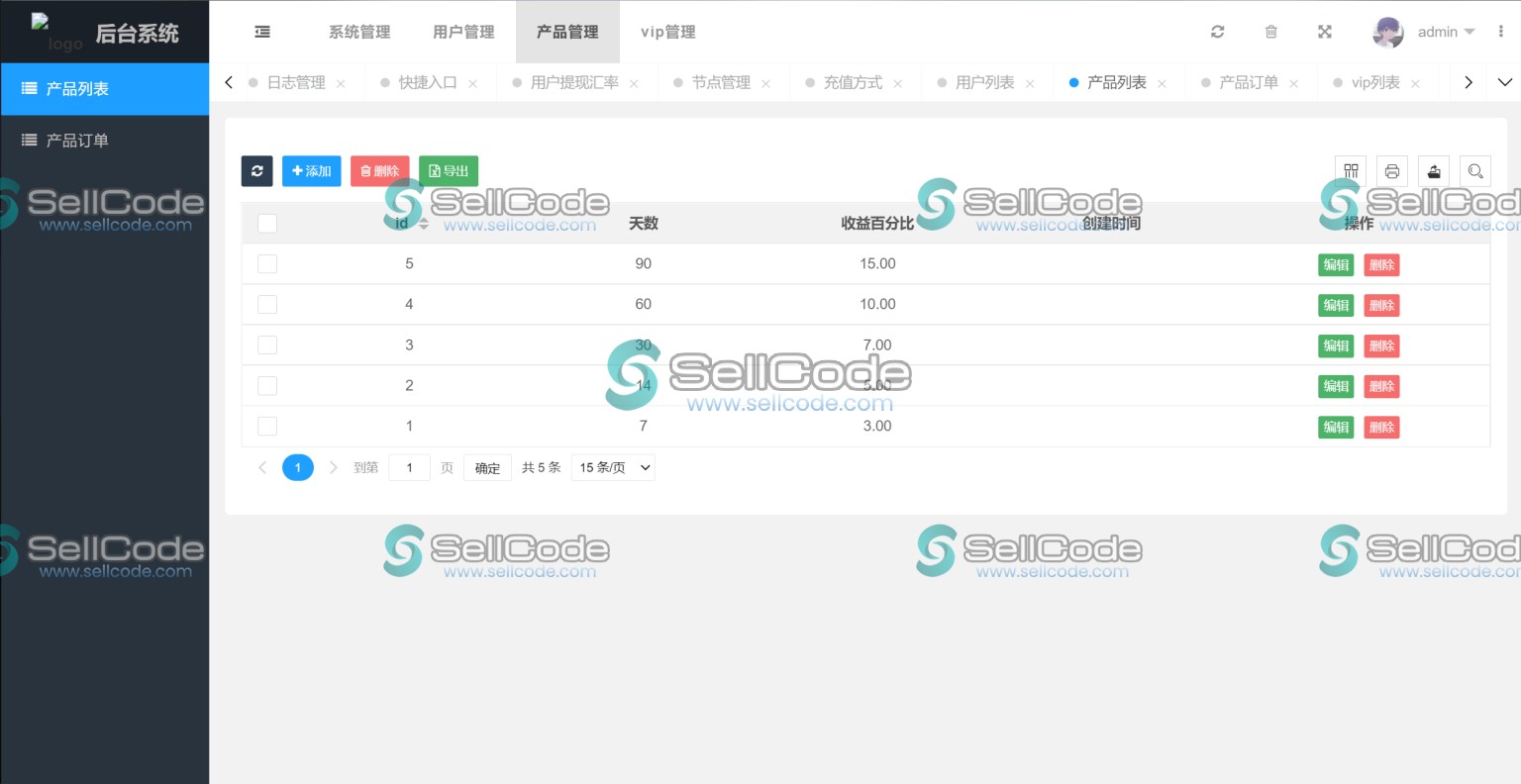The height and width of the screenshot is (784, 1521).
Task: Select 产品列表 in the sidebar
Action: [105, 89]
